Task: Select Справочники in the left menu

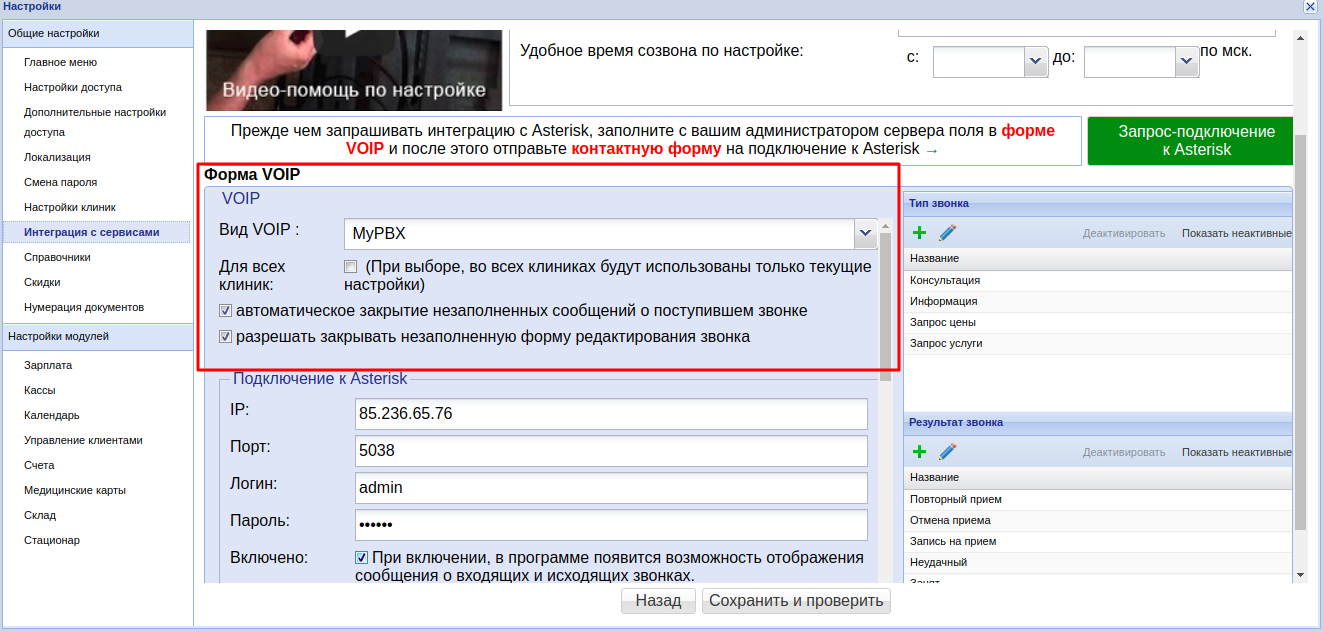Action: (x=58, y=257)
